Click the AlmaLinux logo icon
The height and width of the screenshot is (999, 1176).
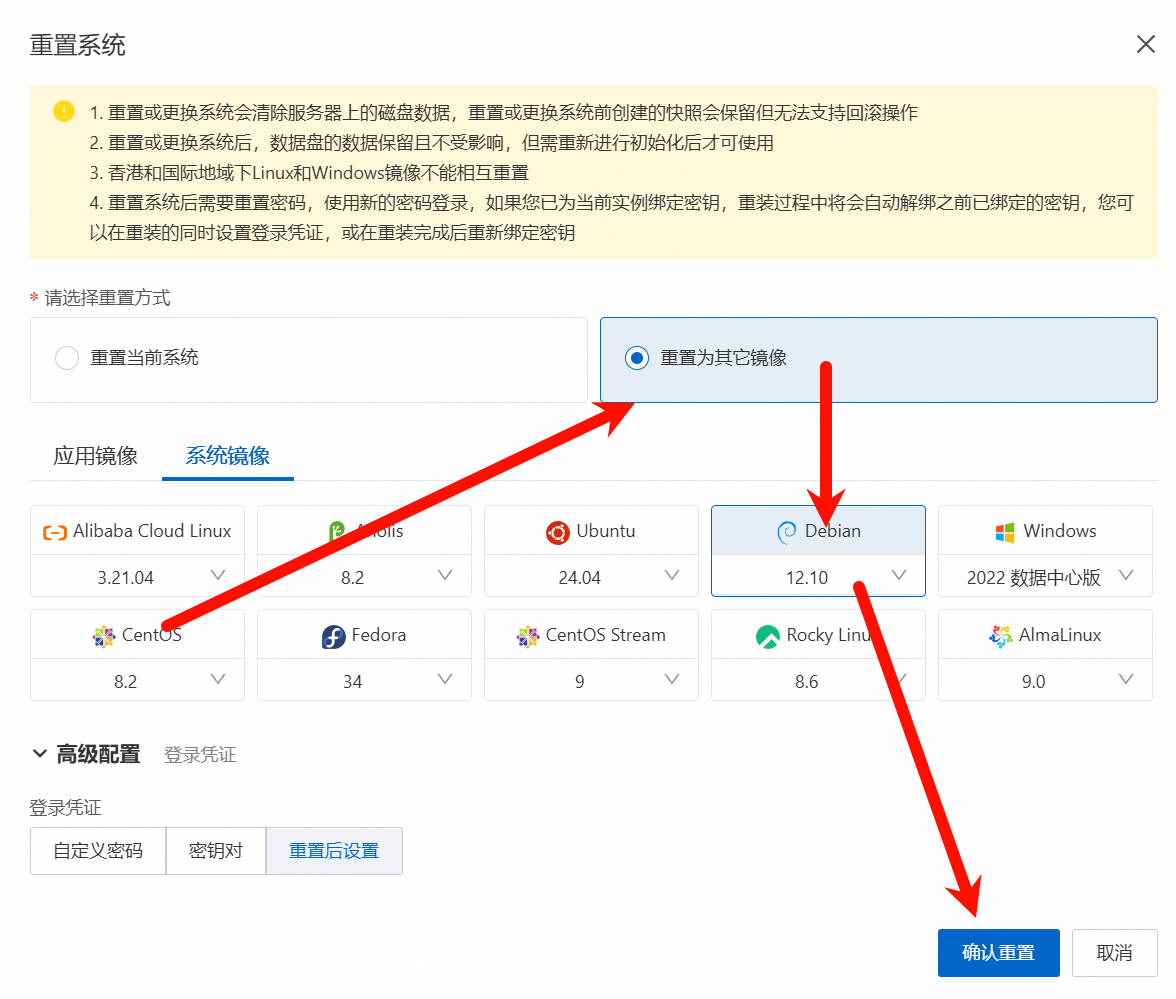pyautogui.click(x=1000, y=636)
